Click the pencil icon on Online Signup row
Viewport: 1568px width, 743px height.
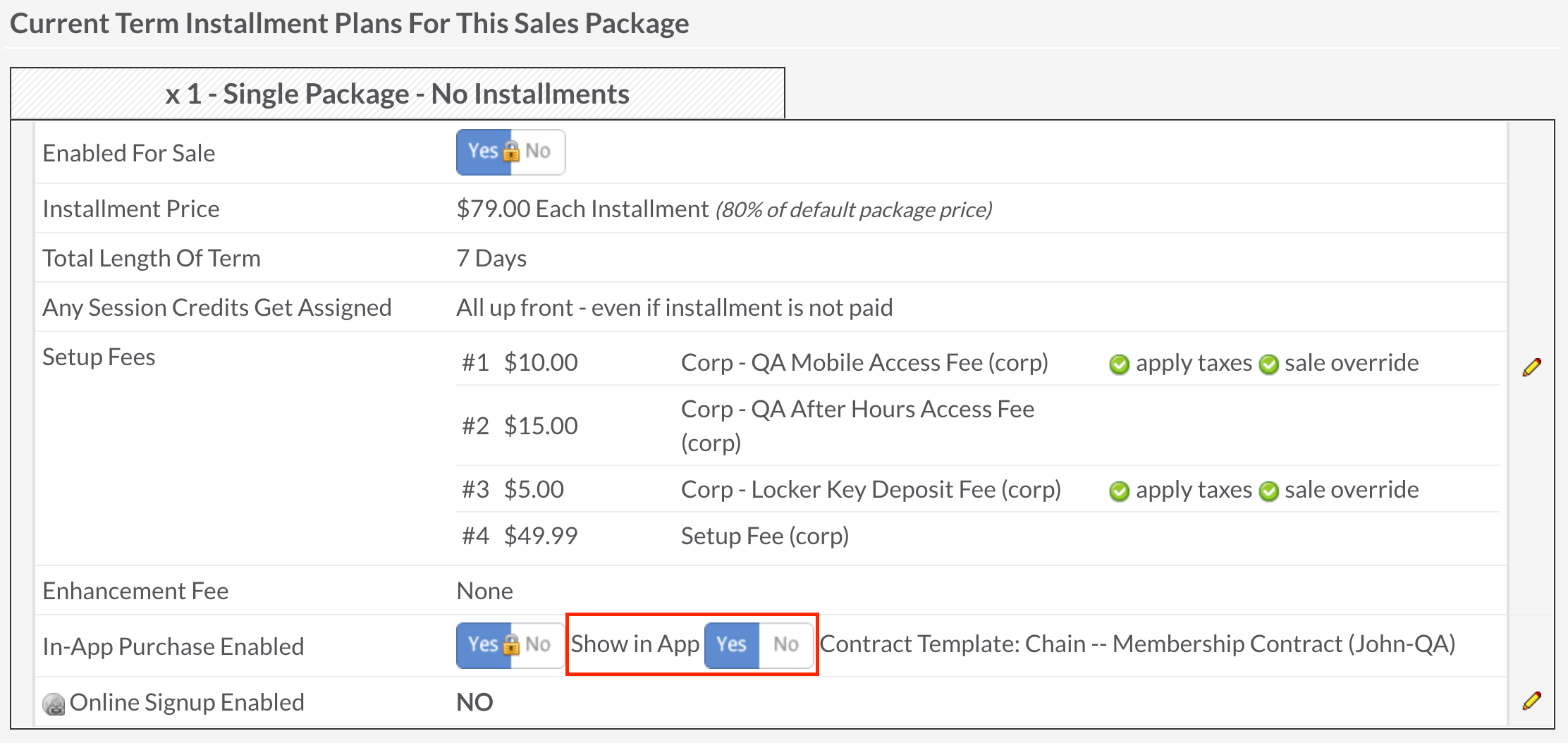1531,701
